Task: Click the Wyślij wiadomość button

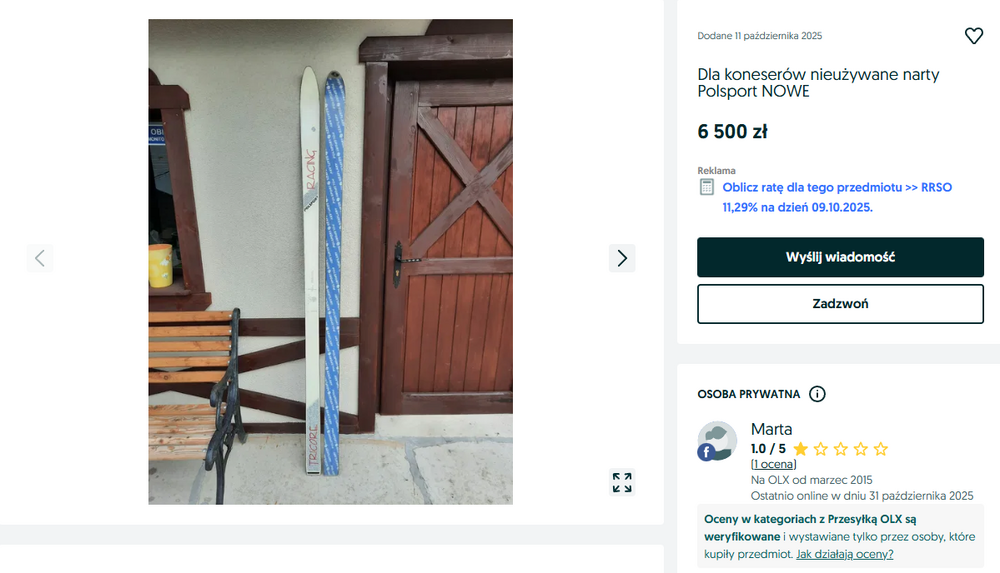Action: click(840, 257)
